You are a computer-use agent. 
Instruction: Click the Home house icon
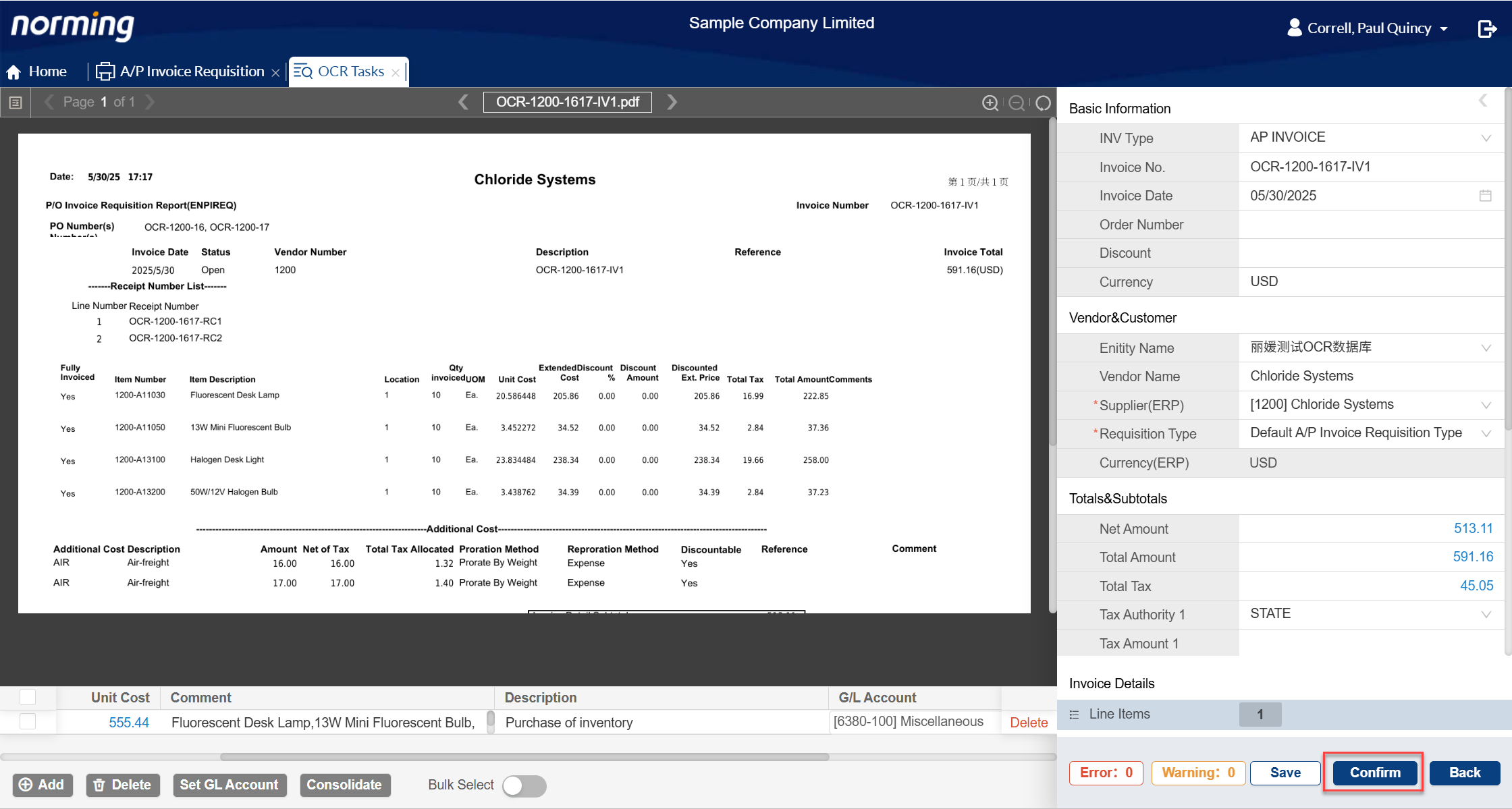click(13, 72)
